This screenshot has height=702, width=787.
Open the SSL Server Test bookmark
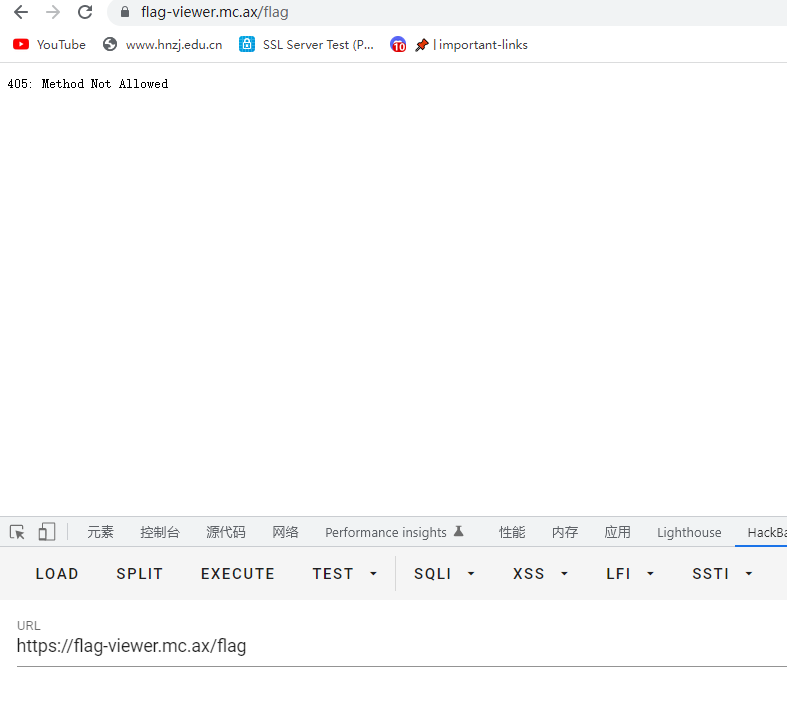coord(307,45)
